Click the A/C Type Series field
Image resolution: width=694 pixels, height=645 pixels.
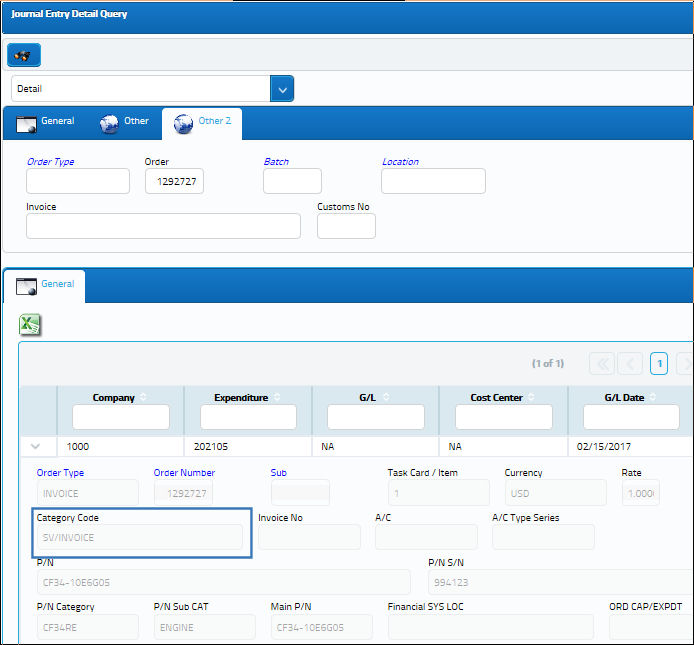(x=543, y=537)
